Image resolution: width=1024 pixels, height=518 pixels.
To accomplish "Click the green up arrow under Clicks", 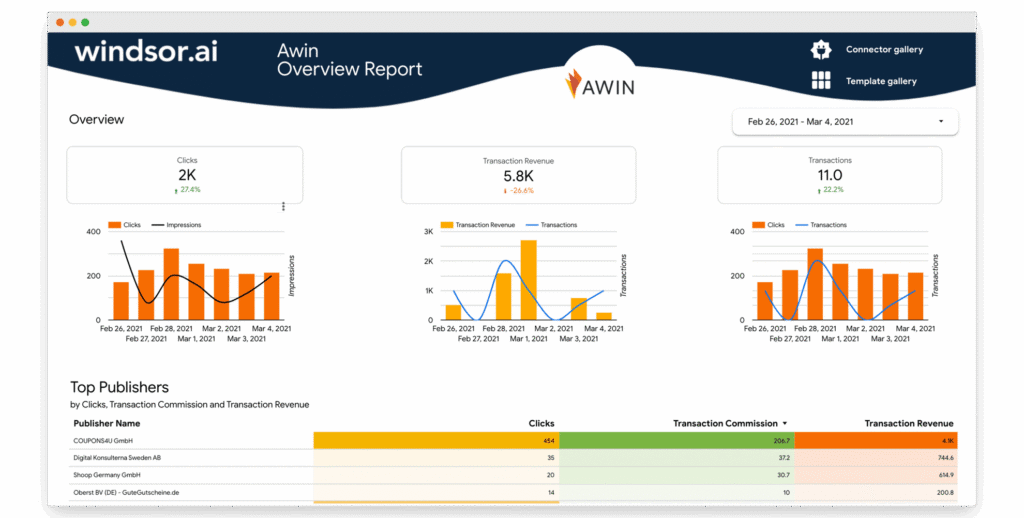I will pyautogui.click(x=176, y=190).
